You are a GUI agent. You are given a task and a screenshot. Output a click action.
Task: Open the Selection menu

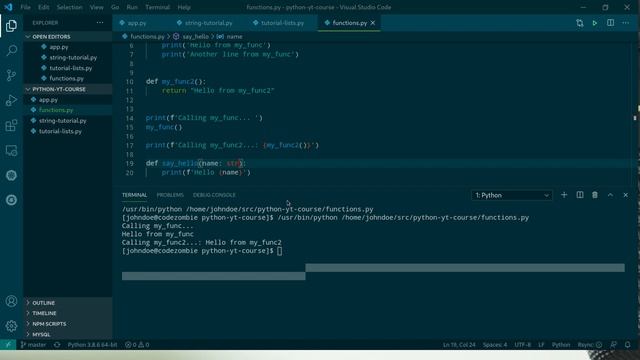[x=69, y=7]
